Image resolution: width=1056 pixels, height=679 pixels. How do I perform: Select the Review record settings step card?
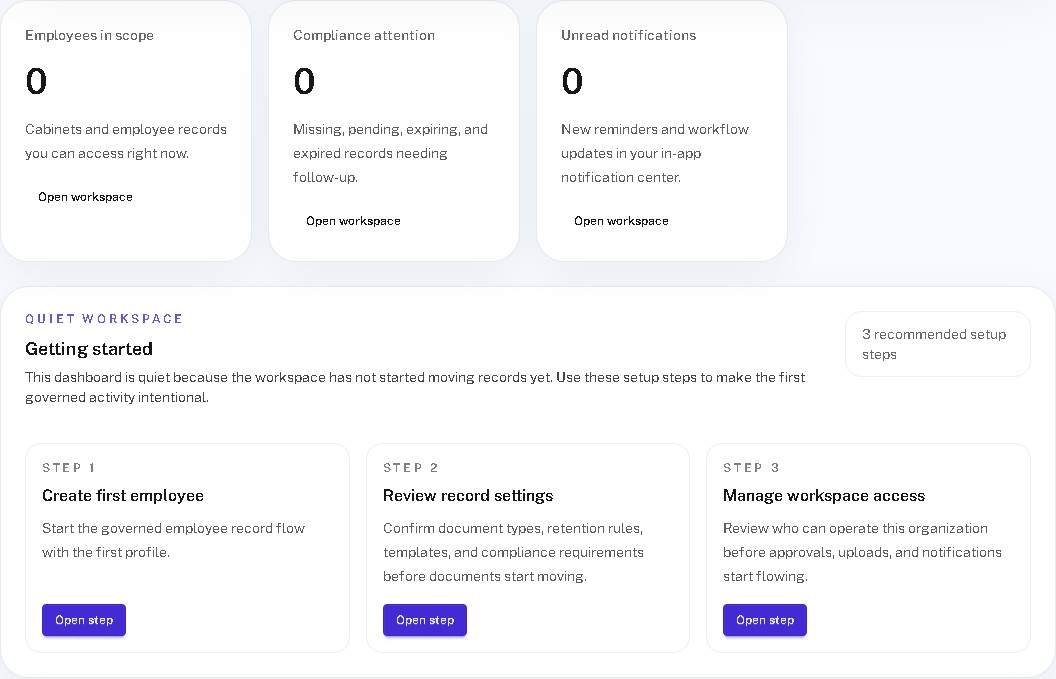pos(528,547)
